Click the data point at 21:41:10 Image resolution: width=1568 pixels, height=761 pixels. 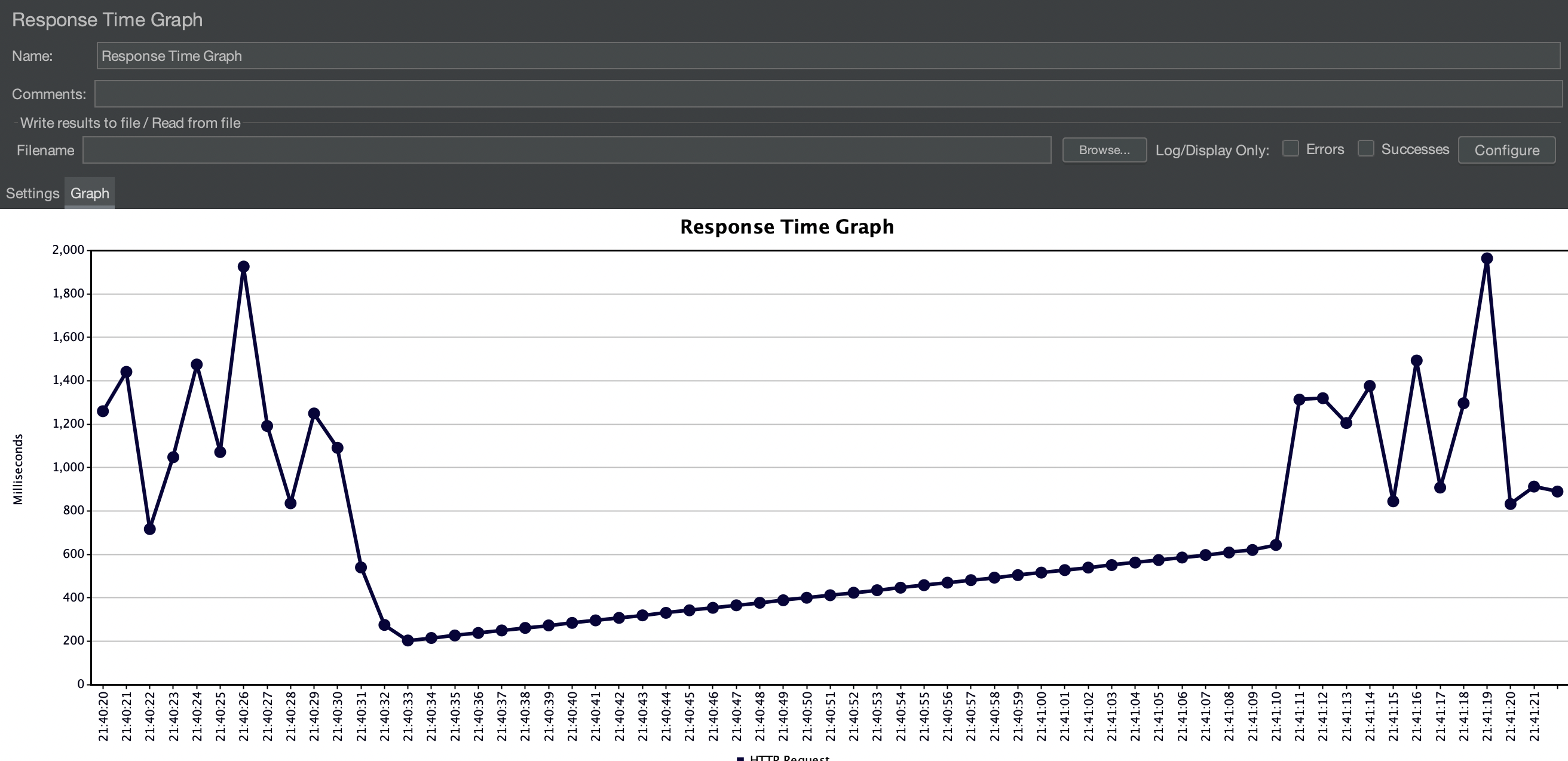click(x=1276, y=545)
